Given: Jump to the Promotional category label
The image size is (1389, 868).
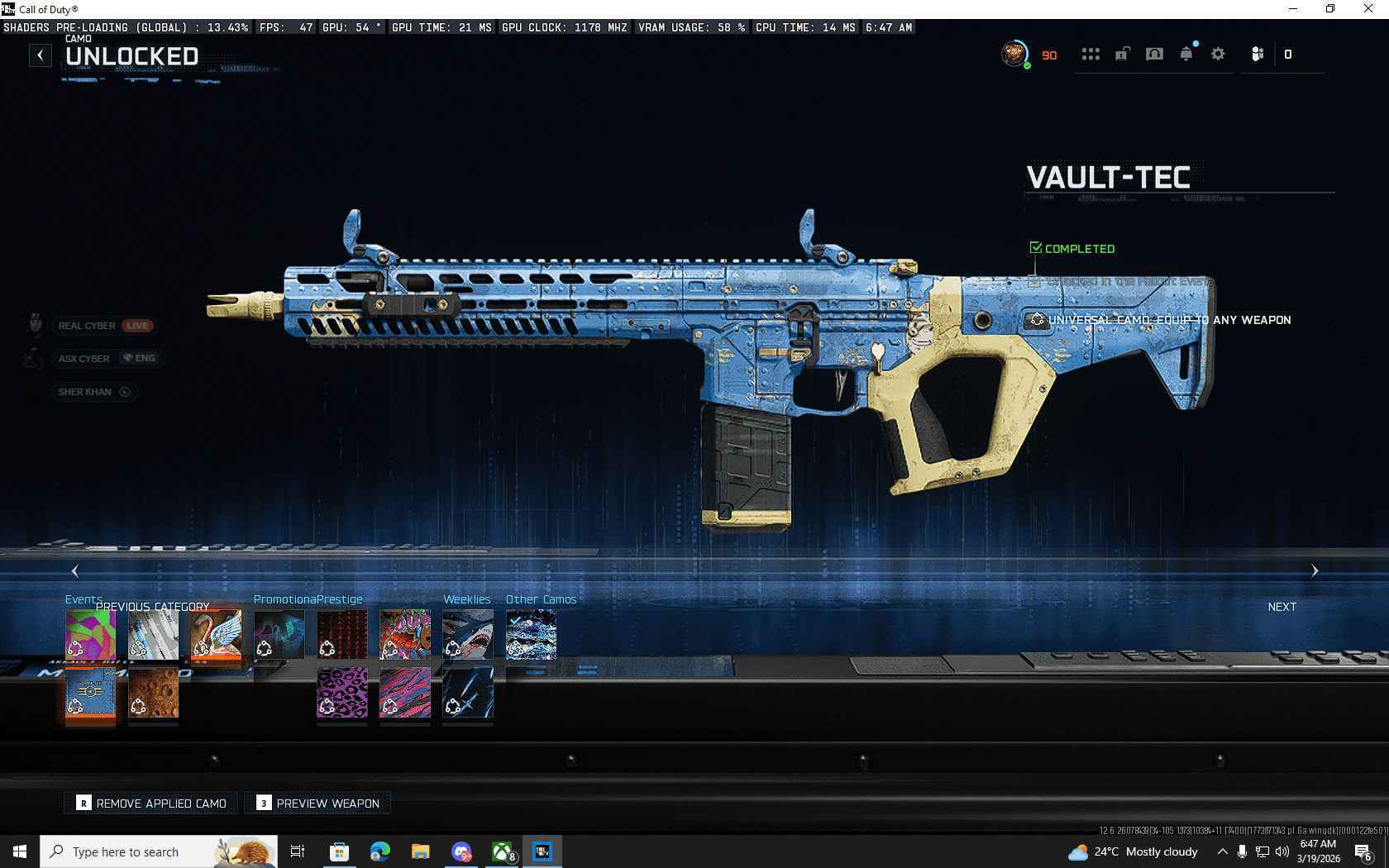Looking at the screenshot, I should pos(284,599).
